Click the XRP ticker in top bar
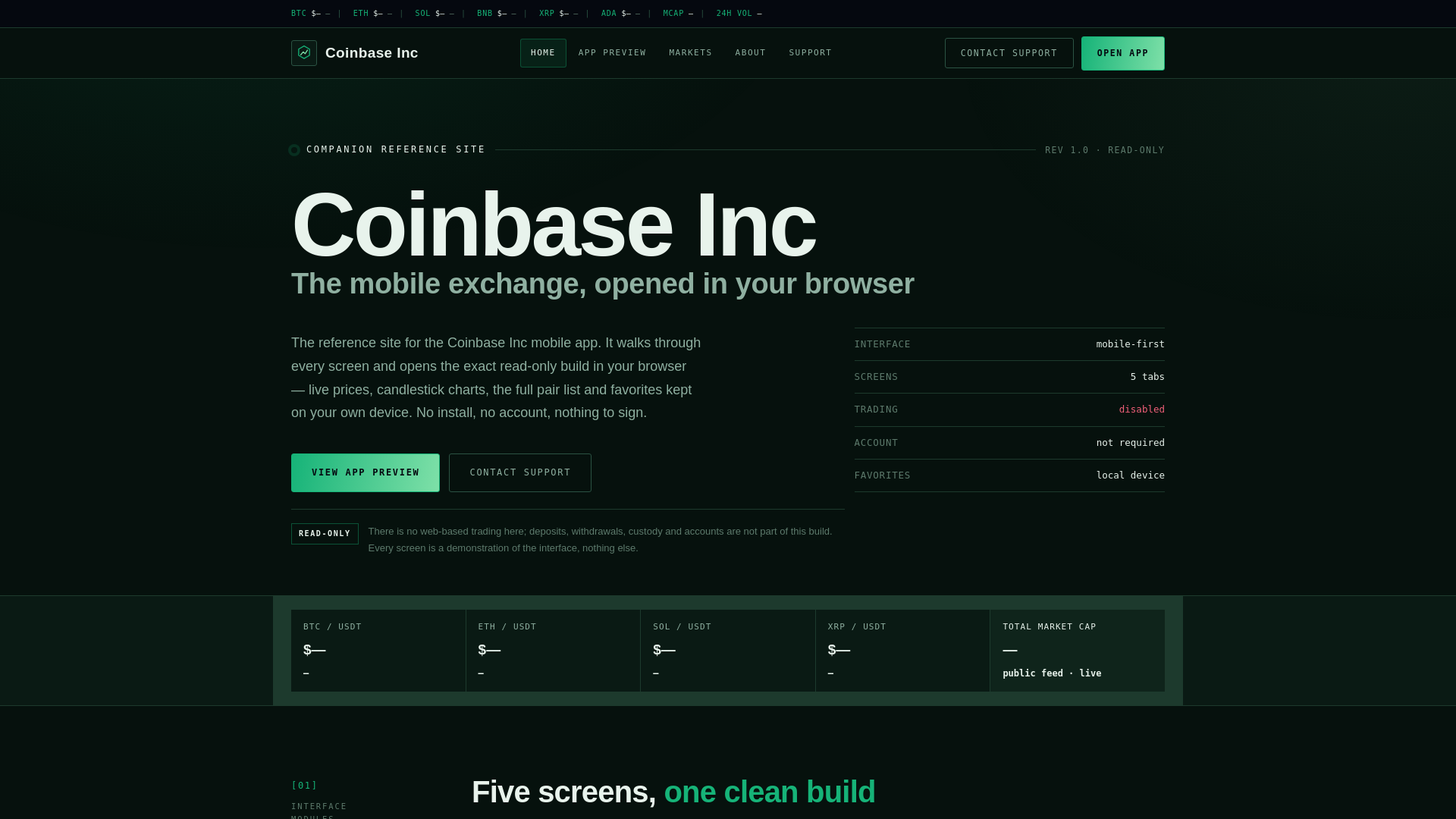 point(559,14)
